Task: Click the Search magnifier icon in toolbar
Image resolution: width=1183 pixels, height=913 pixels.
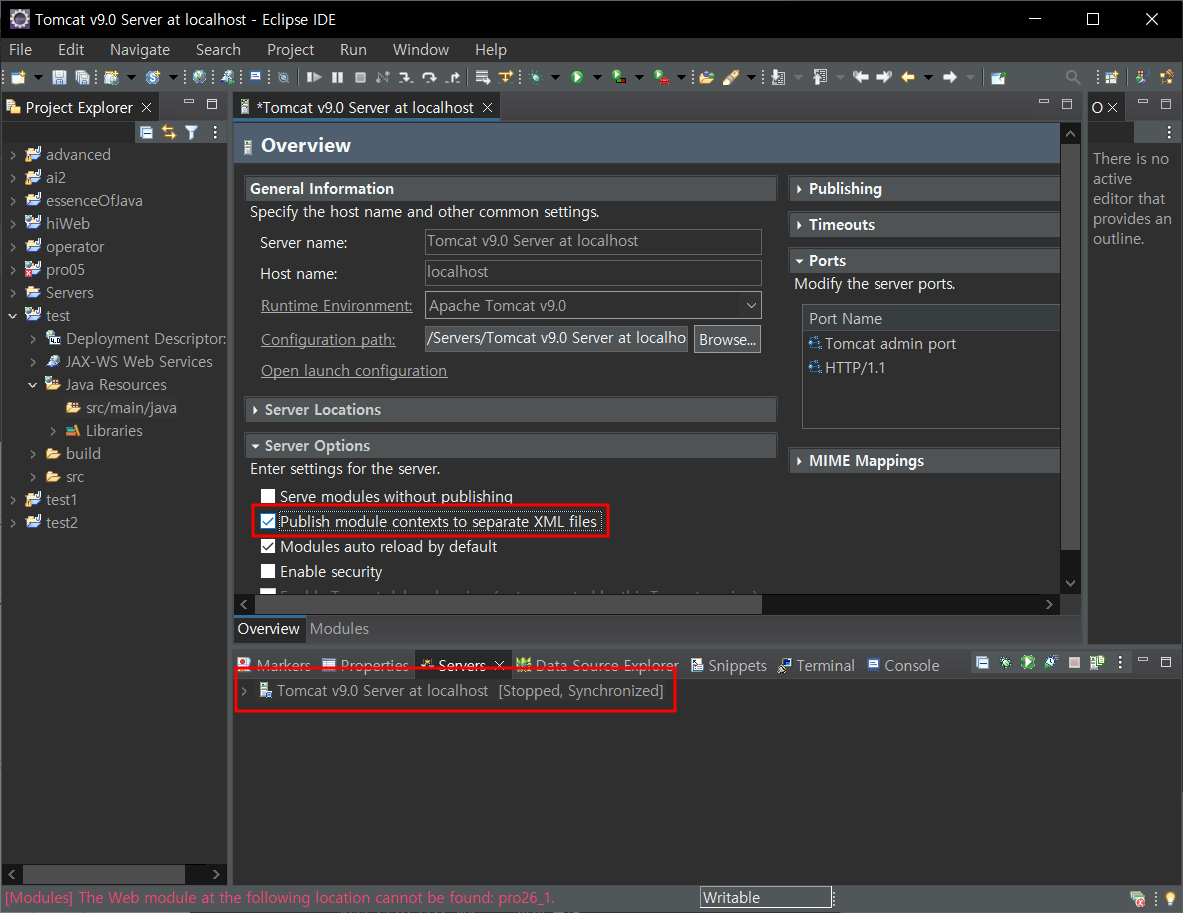Action: tap(1072, 77)
